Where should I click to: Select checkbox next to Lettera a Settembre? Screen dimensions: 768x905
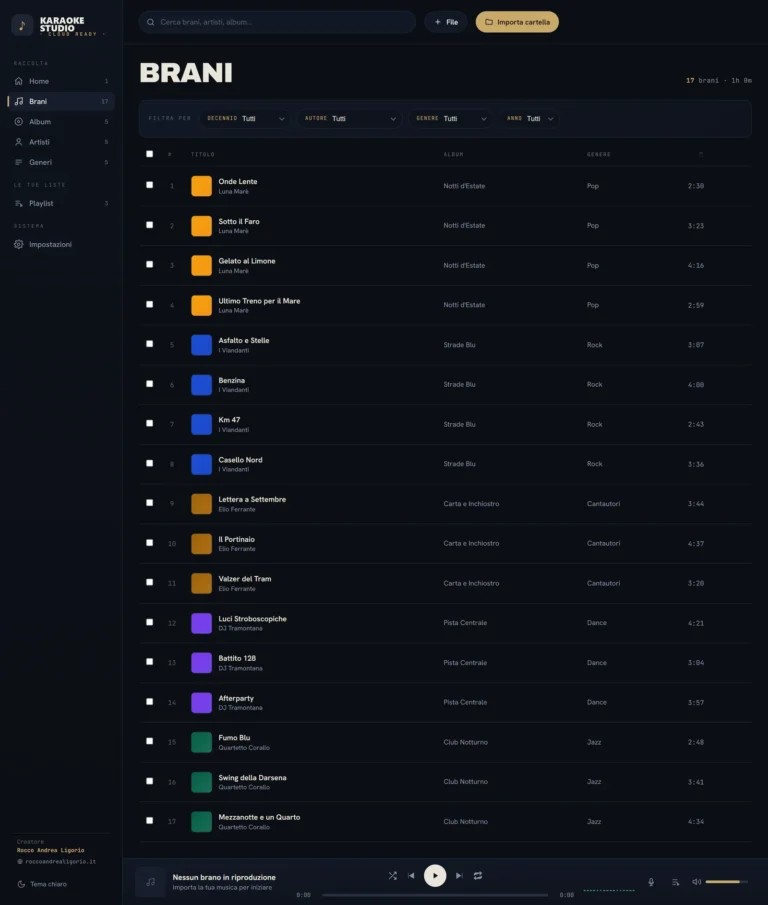coord(149,503)
